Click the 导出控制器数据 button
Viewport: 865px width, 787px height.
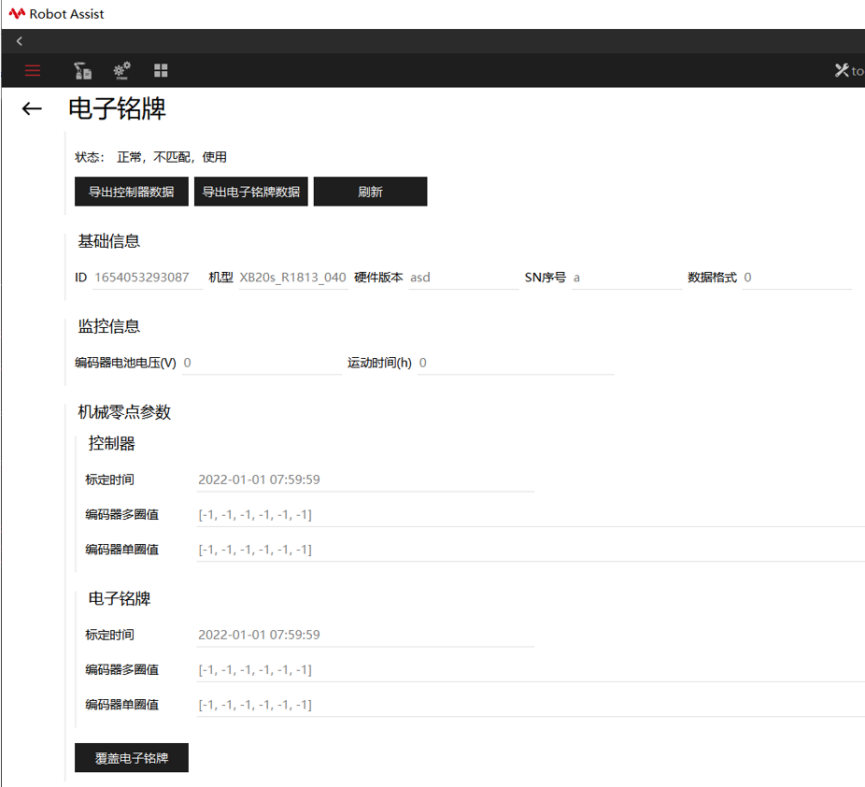(131, 191)
